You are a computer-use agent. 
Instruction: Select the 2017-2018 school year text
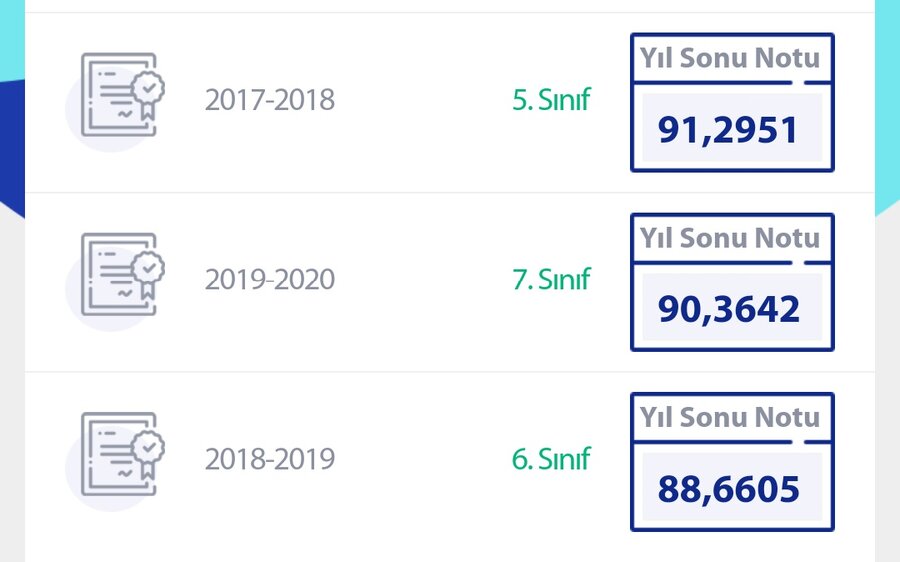click(x=270, y=100)
